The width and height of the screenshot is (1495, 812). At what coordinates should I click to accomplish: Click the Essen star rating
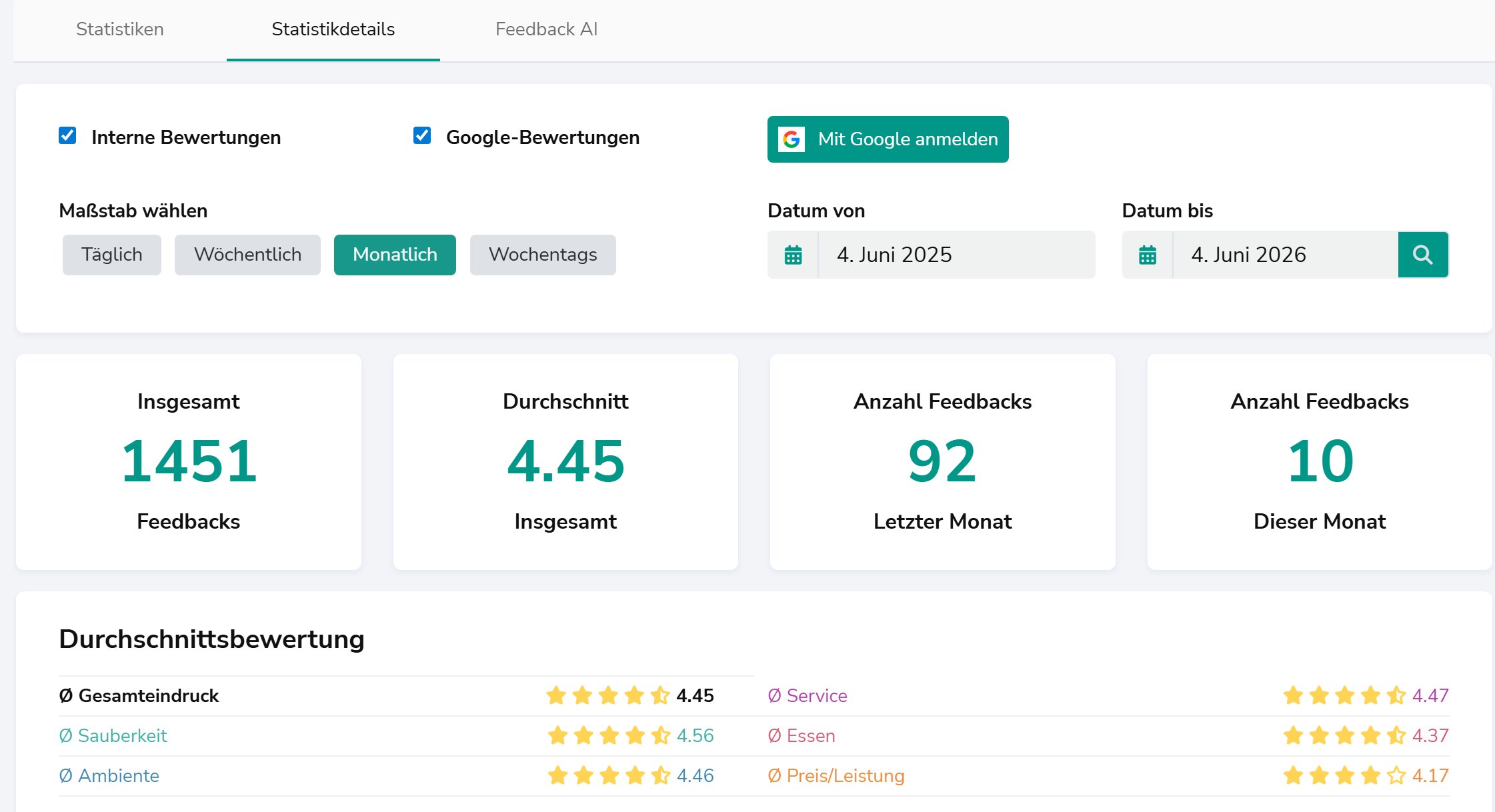(x=1344, y=735)
